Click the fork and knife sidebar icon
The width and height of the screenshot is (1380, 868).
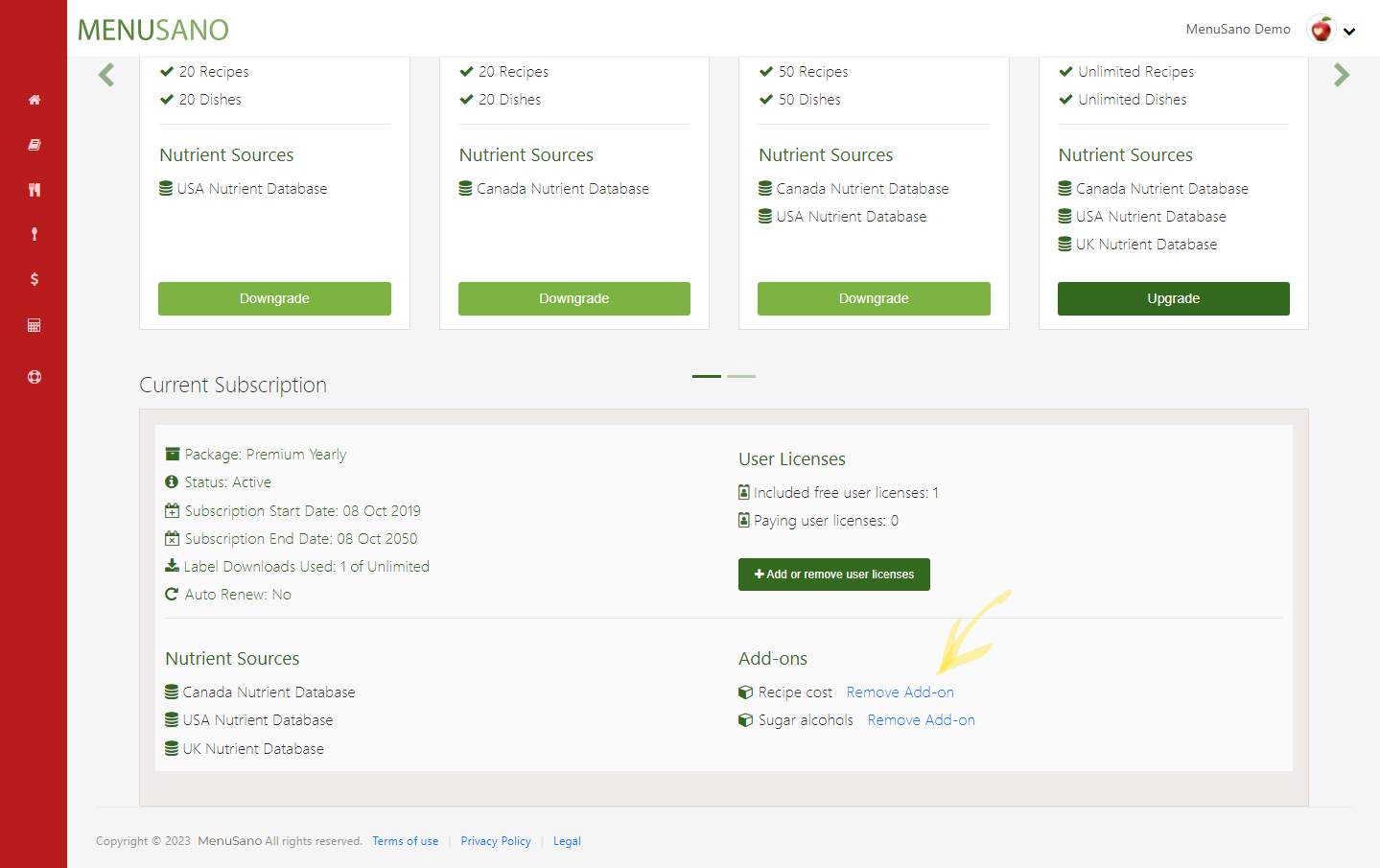(35, 190)
